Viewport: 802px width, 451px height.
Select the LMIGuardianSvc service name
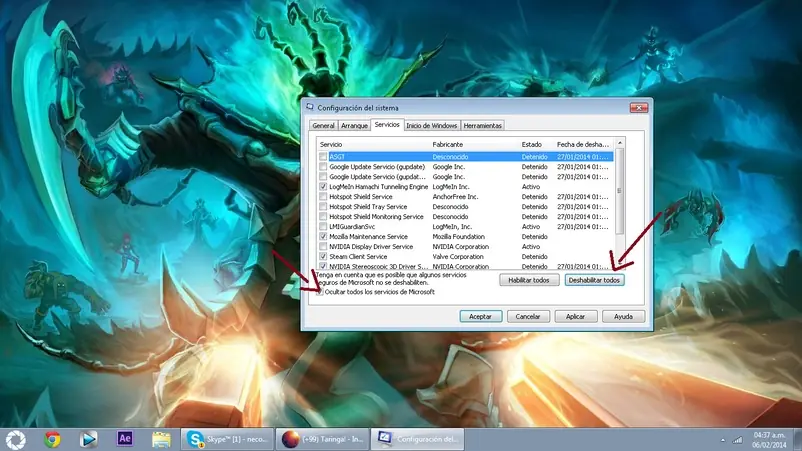pos(352,227)
